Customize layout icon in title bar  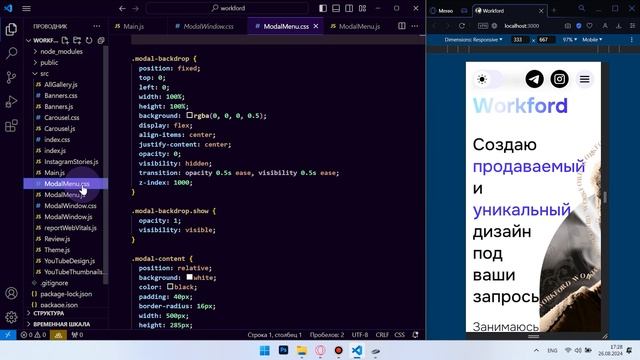362,8
